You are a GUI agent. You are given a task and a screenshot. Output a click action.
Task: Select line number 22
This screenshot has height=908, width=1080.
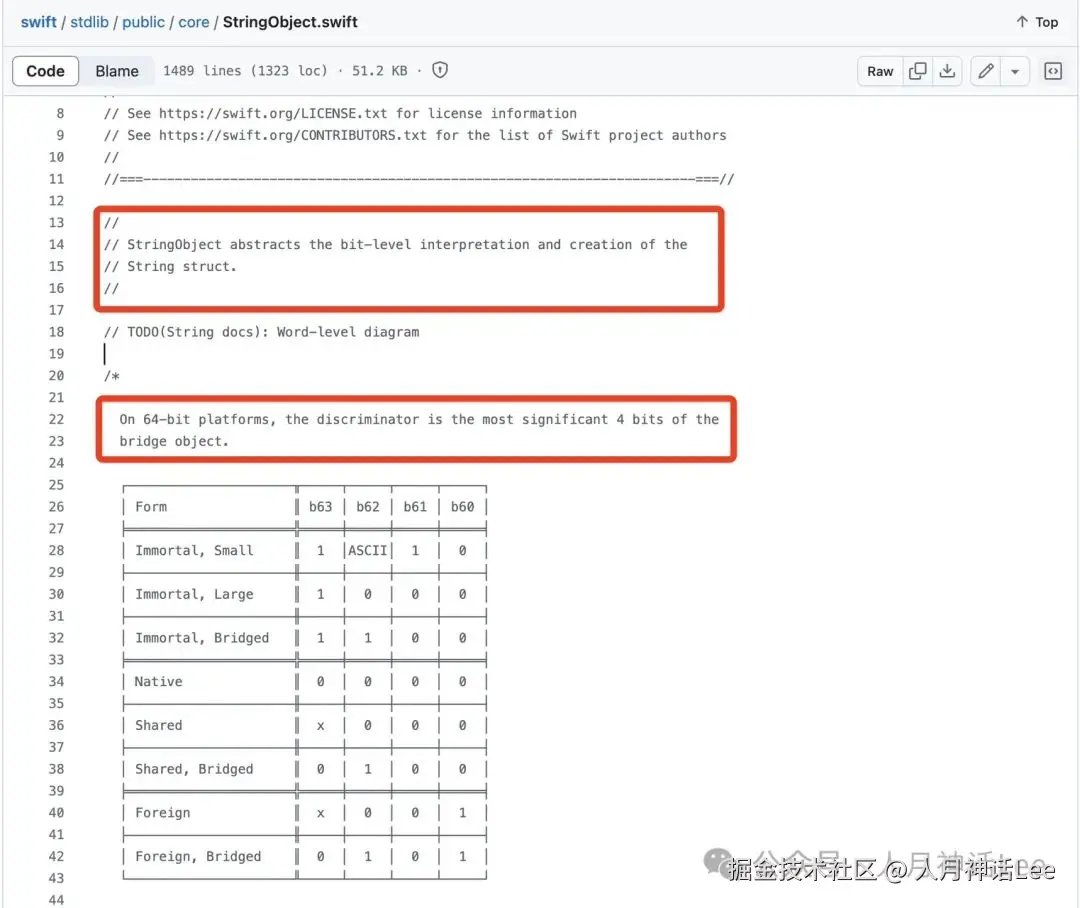click(57, 419)
